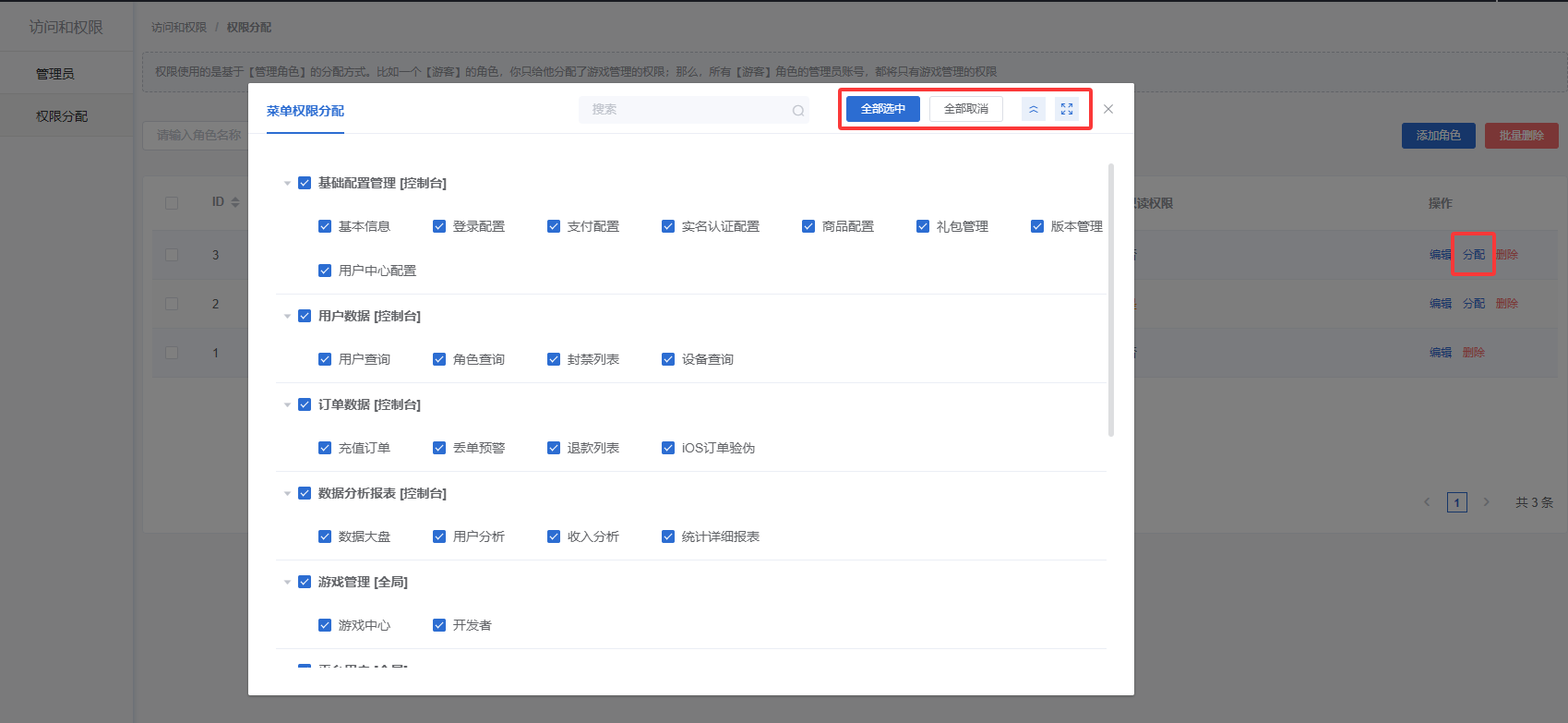Viewport: 1568px width, 723px height.
Task: Click 编辑 link for role ID 1
Action: [x=1441, y=353]
